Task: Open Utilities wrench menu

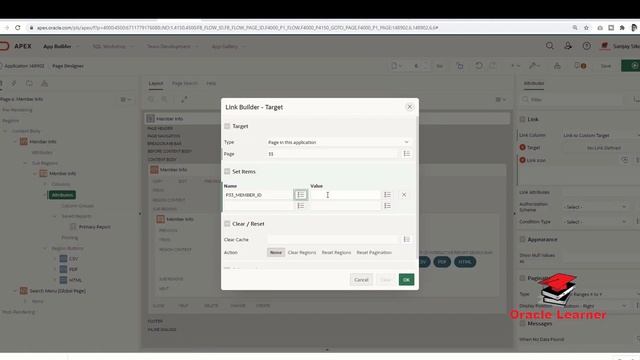Action: coord(535,66)
